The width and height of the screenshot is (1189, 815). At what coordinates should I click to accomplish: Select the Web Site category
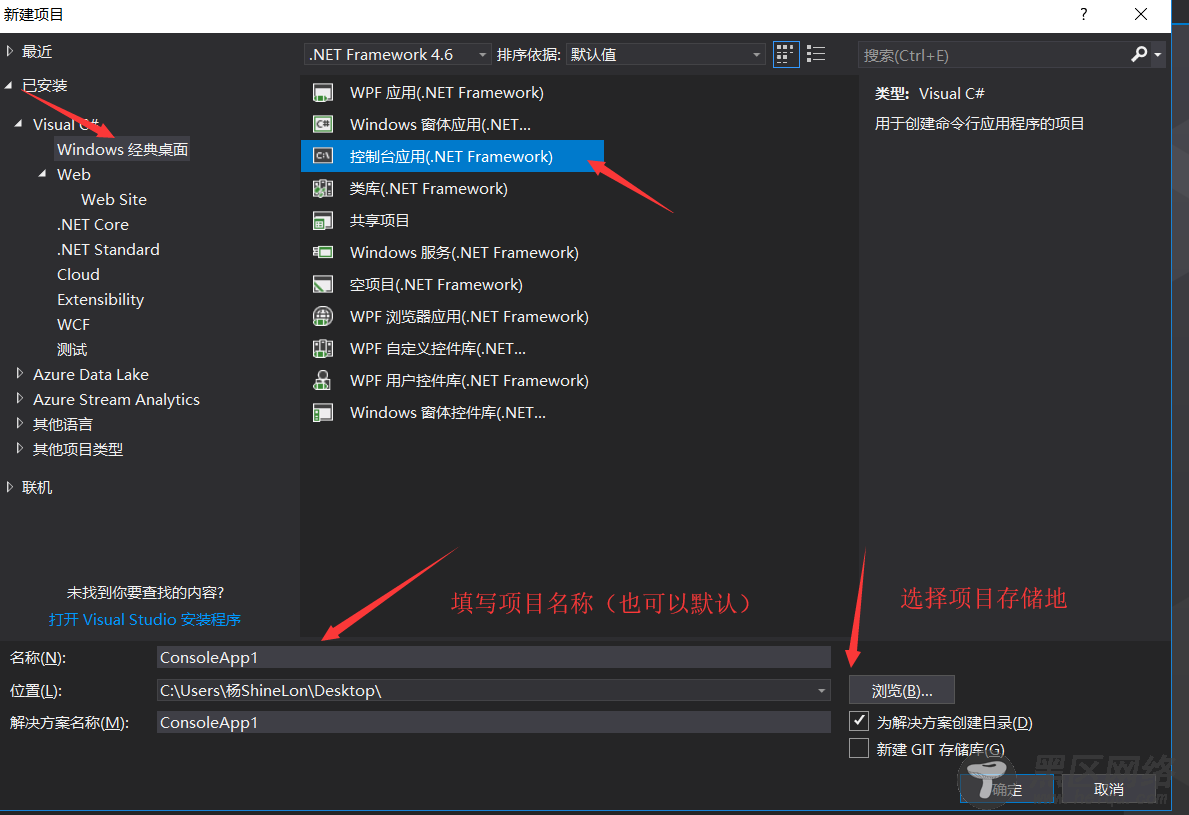[x=114, y=199]
